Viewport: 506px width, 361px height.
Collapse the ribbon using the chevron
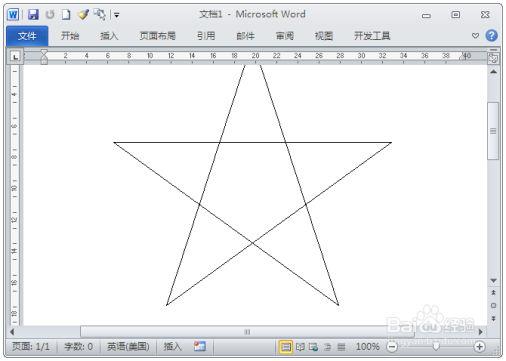pos(475,35)
